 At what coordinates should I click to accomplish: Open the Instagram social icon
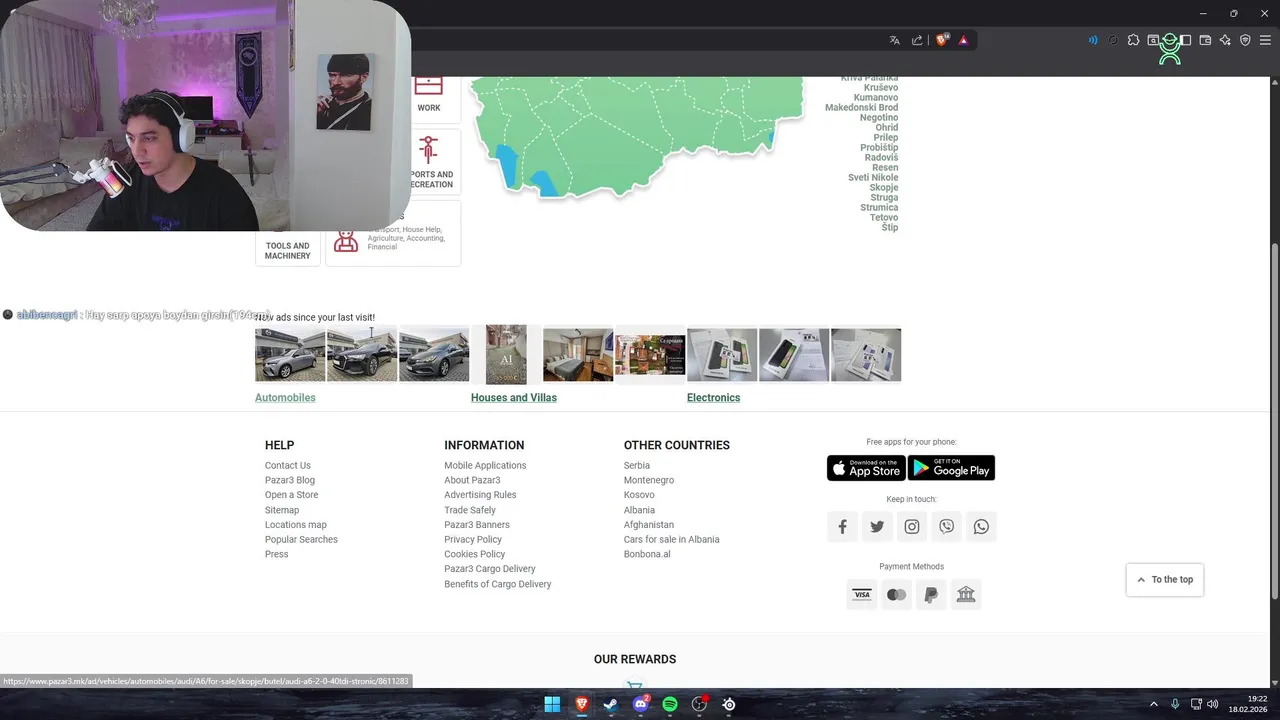pos(912,527)
